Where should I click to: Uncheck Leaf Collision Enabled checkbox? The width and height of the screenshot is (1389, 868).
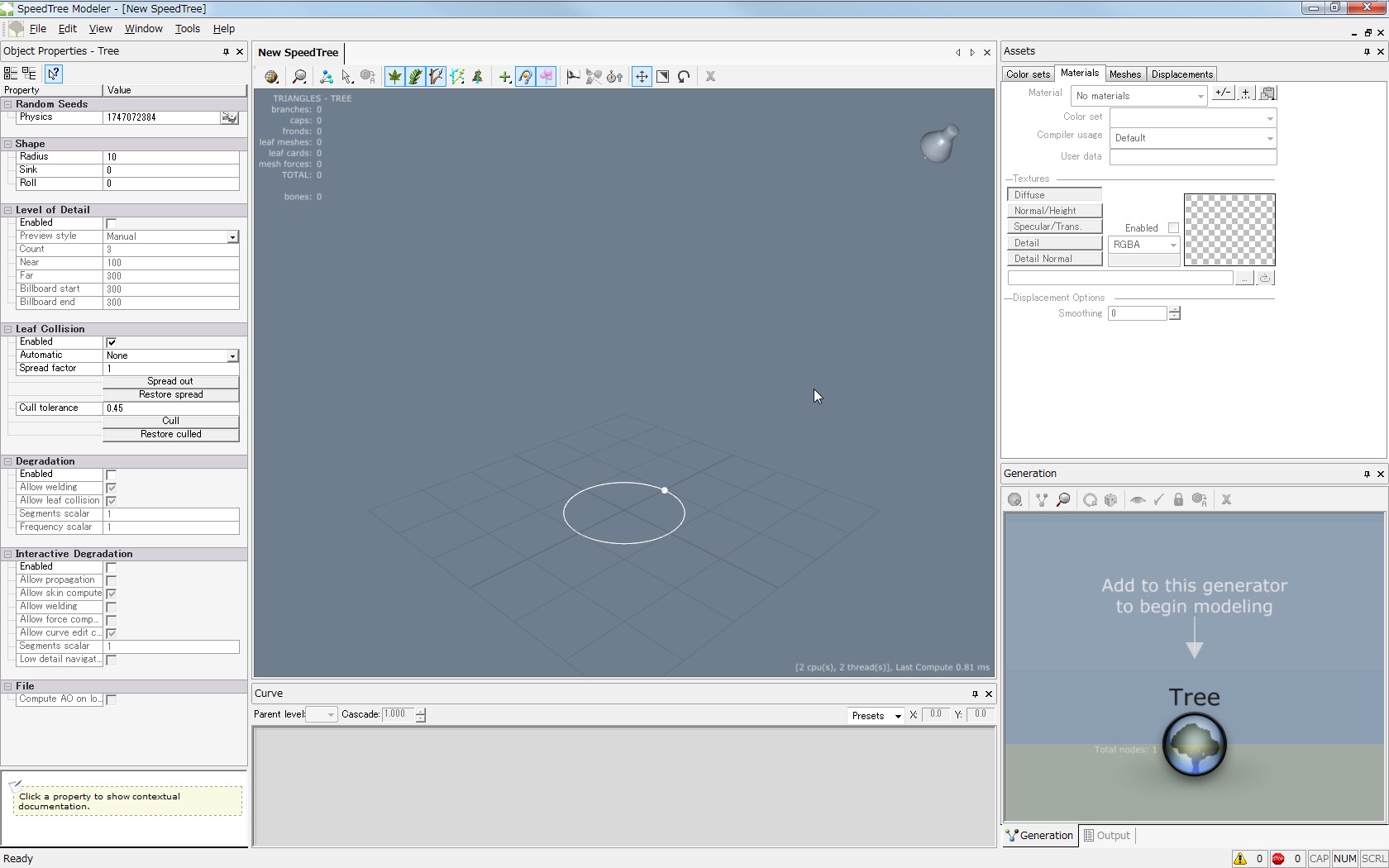[x=112, y=342]
